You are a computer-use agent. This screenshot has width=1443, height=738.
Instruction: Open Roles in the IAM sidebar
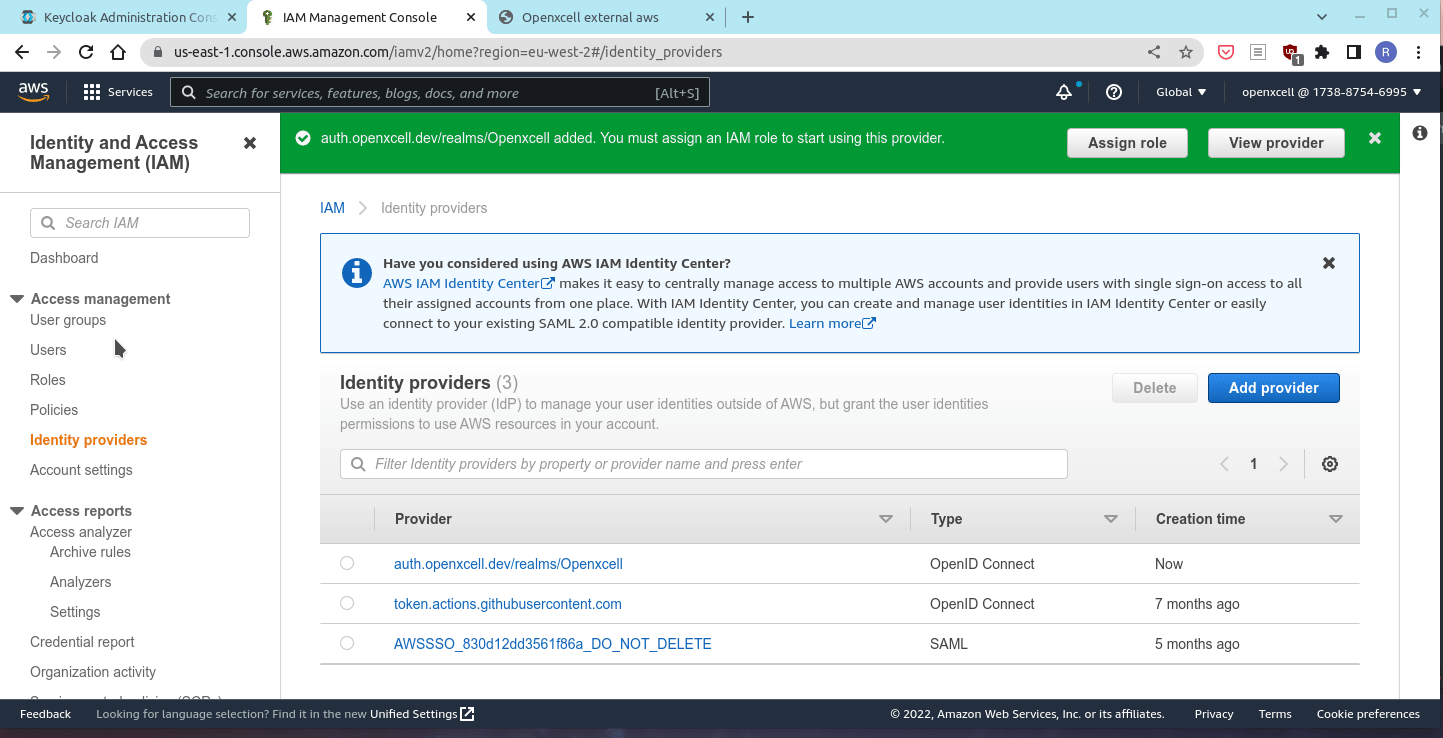[48, 380]
